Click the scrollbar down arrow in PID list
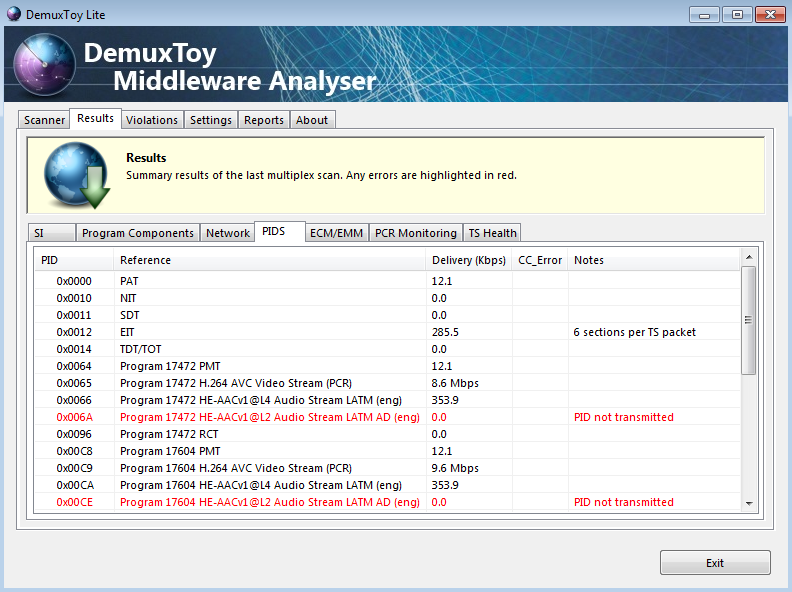 pyautogui.click(x=749, y=504)
